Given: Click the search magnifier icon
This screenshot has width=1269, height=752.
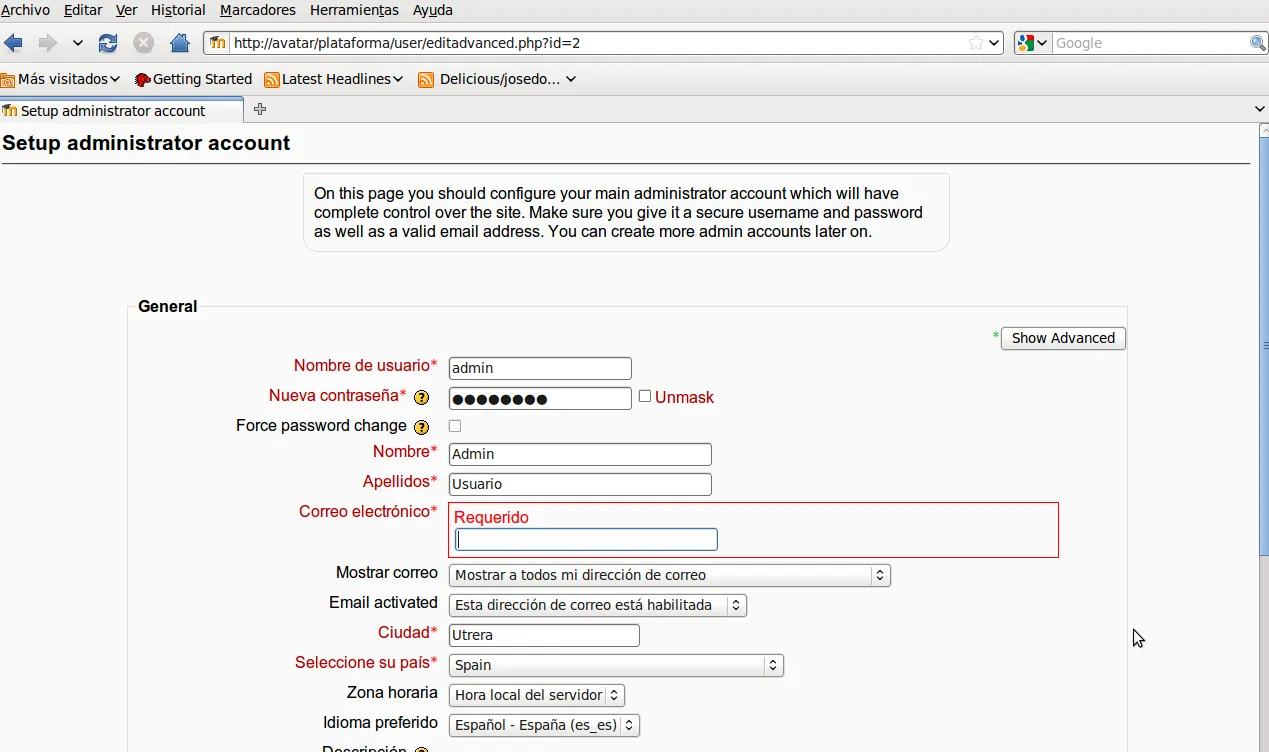Looking at the screenshot, I should tap(1257, 43).
